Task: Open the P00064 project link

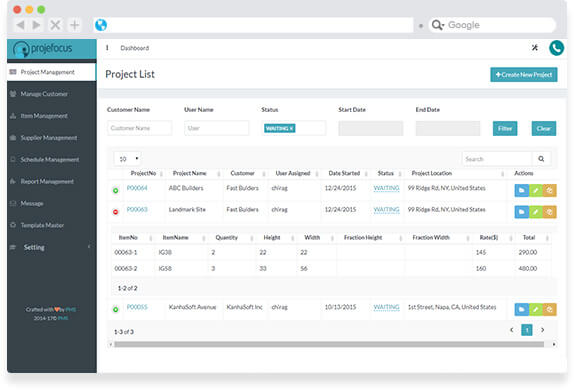Action: pos(137,188)
